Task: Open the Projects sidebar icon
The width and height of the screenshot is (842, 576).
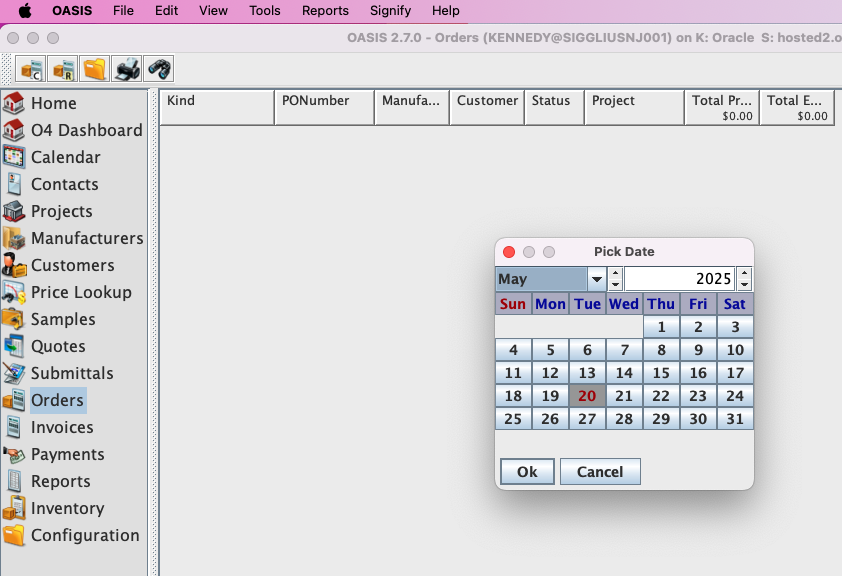Action: [13, 211]
